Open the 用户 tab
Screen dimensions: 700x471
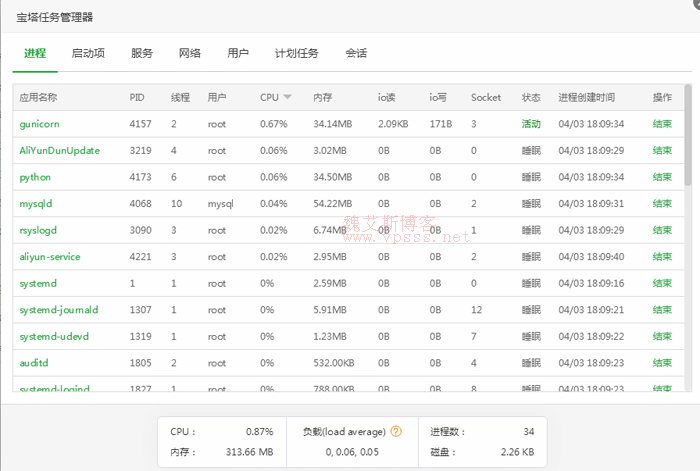click(x=238, y=53)
